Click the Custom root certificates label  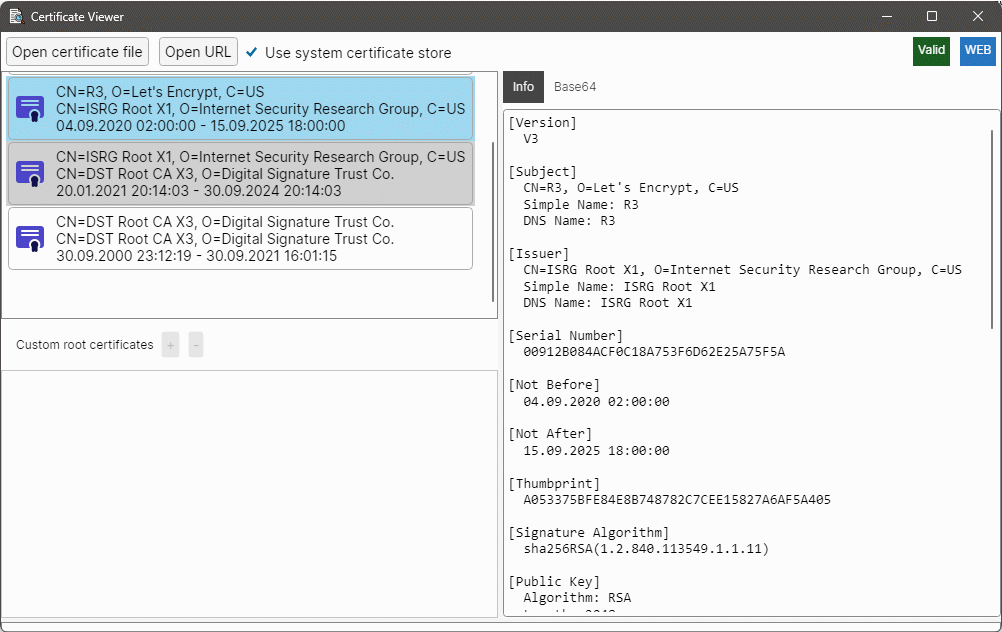(85, 345)
